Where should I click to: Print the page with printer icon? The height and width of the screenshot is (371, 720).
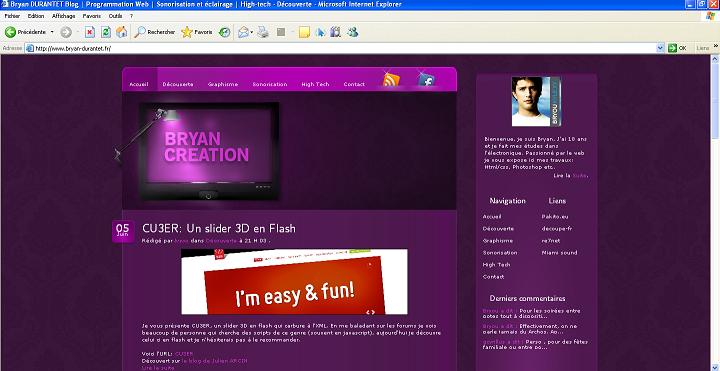tap(263, 32)
